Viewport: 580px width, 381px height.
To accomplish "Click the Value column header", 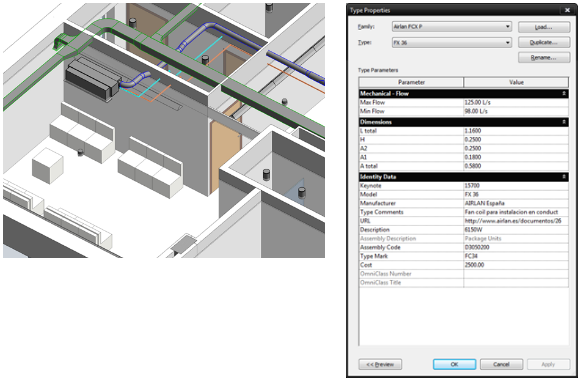I will (x=516, y=82).
